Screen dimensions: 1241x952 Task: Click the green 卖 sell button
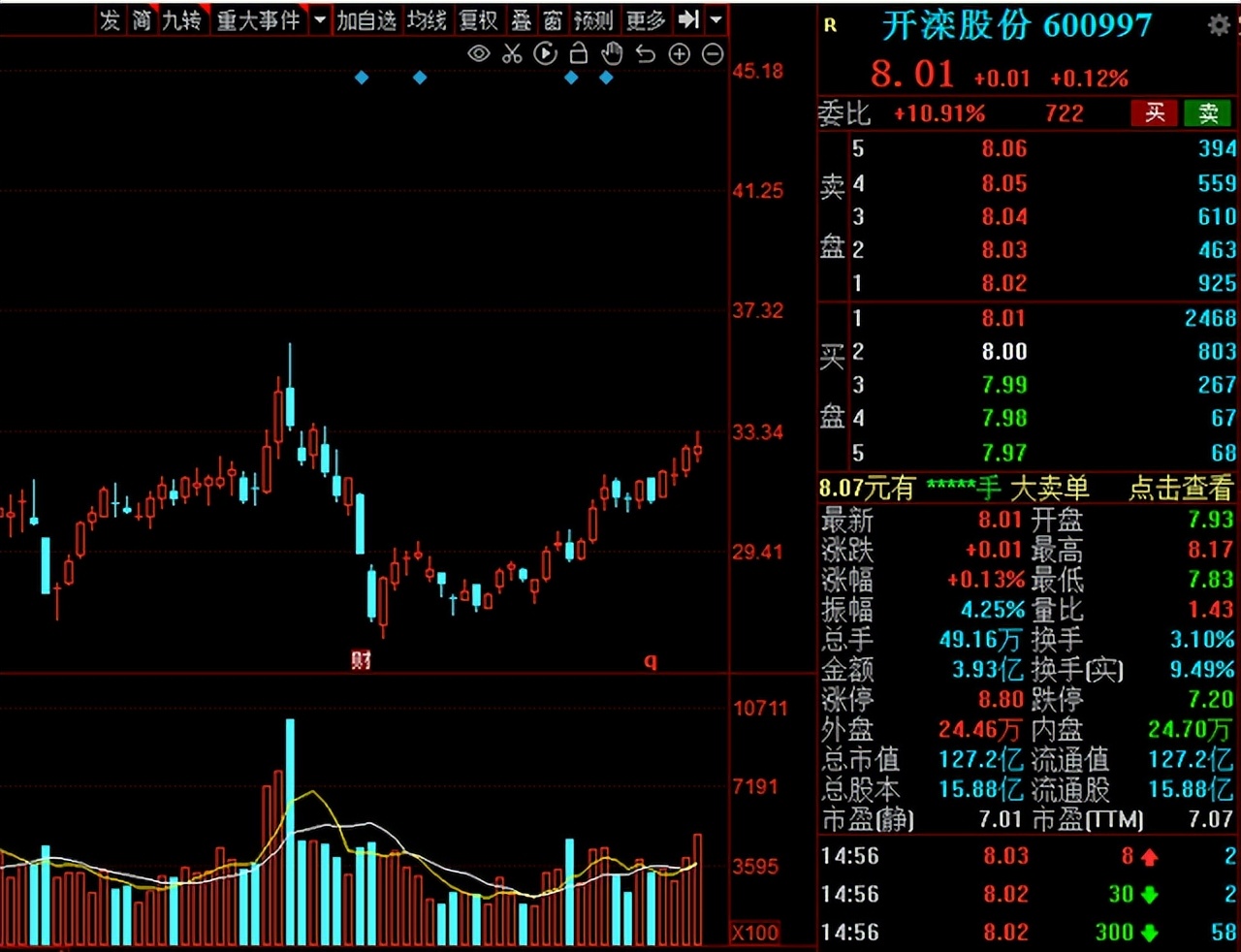pos(1208,113)
